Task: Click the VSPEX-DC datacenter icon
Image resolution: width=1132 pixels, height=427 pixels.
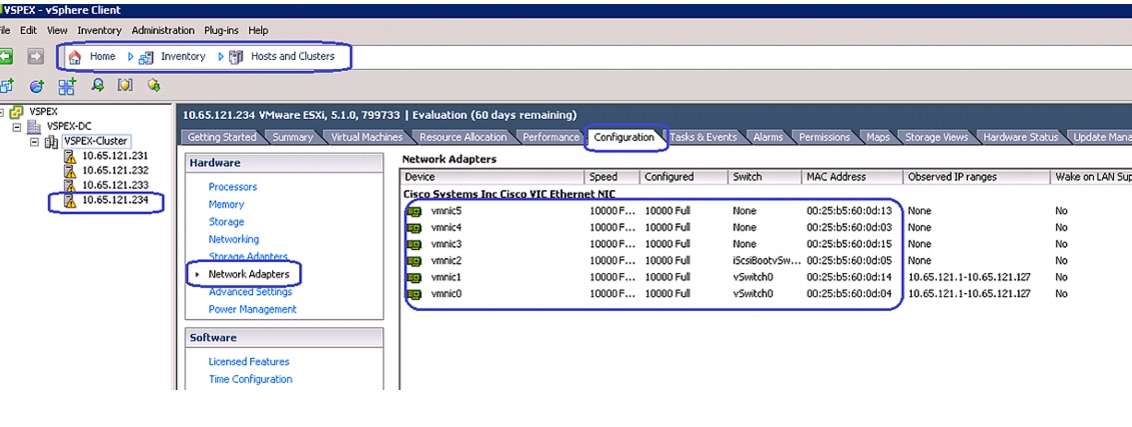Action: pyautogui.click(x=35, y=127)
